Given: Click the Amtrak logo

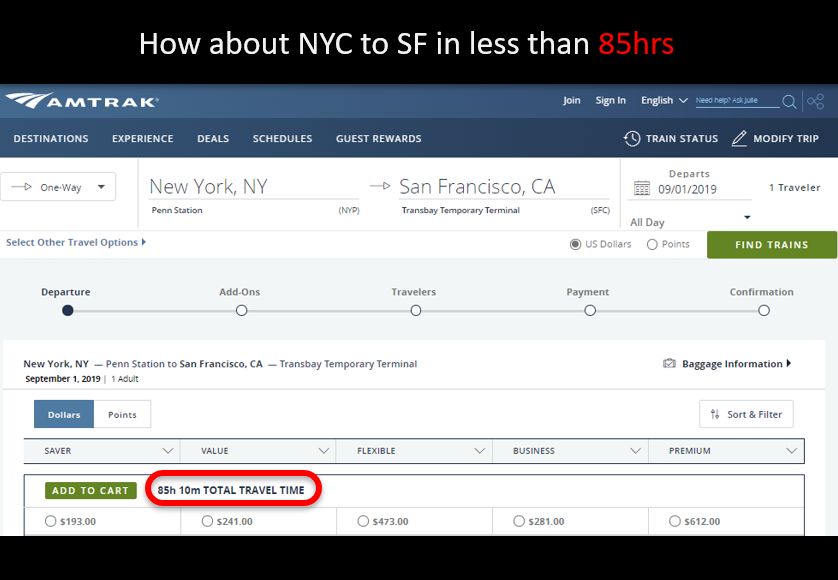Looking at the screenshot, I should (x=82, y=100).
